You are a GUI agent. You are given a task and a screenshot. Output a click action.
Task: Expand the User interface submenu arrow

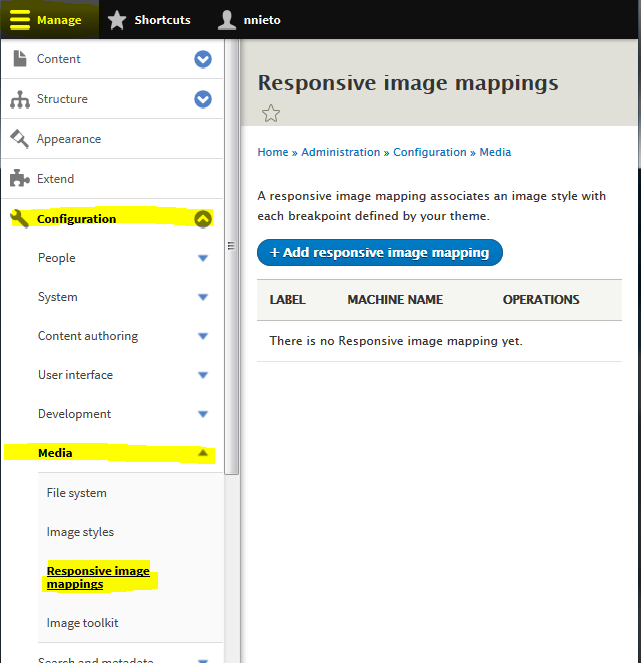pos(203,375)
